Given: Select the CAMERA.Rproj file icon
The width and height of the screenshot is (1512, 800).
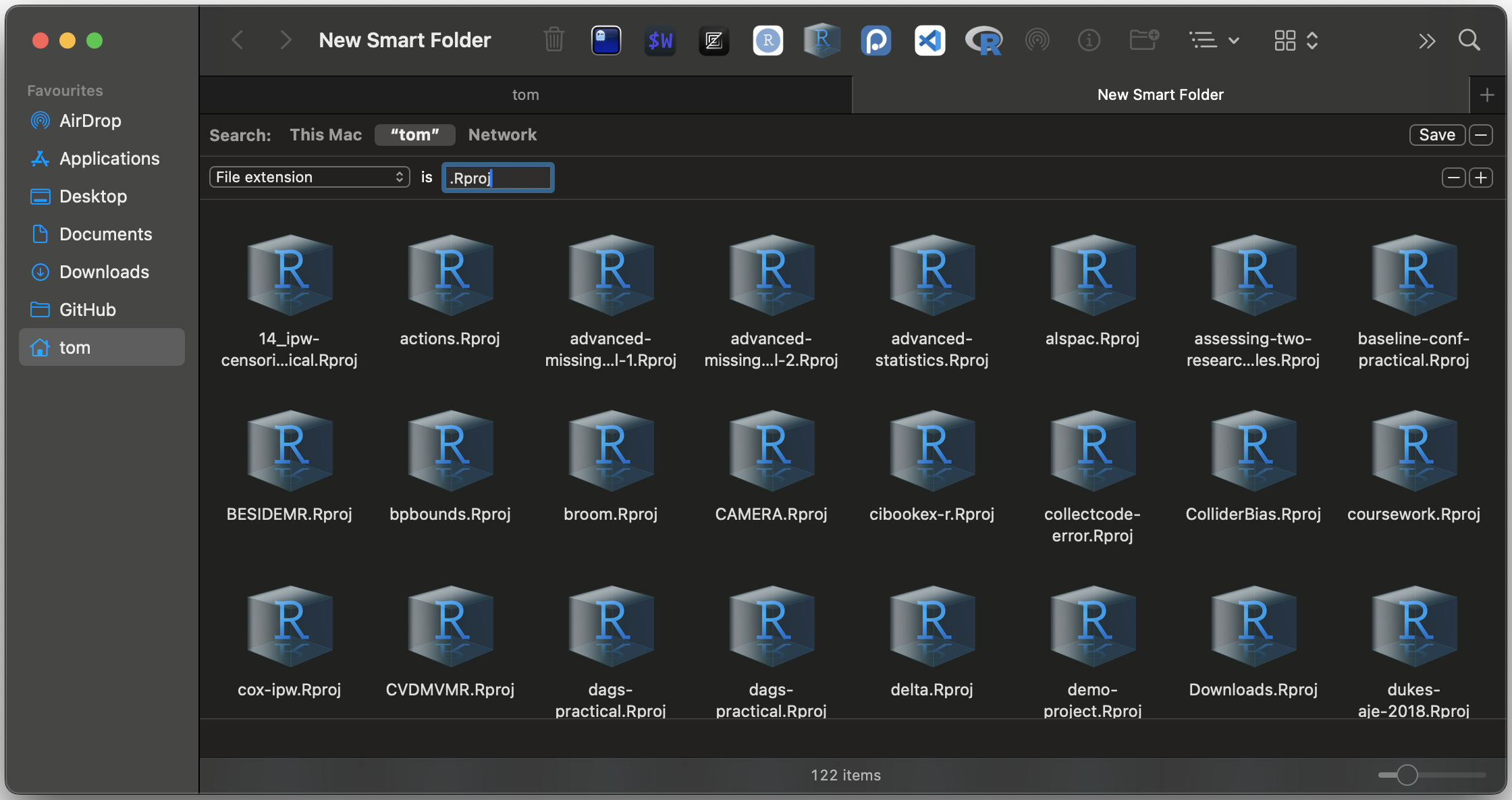Looking at the screenshot, I should tap(772, 450).
